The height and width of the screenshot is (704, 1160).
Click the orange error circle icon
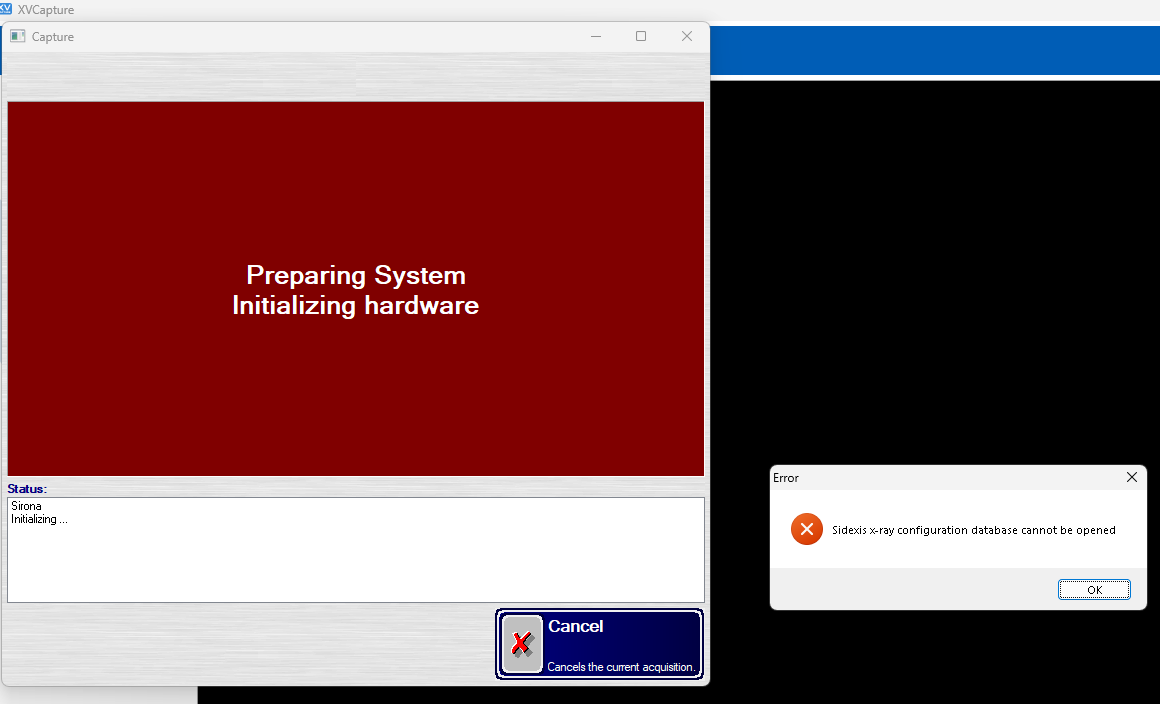(x=806, y=529)
